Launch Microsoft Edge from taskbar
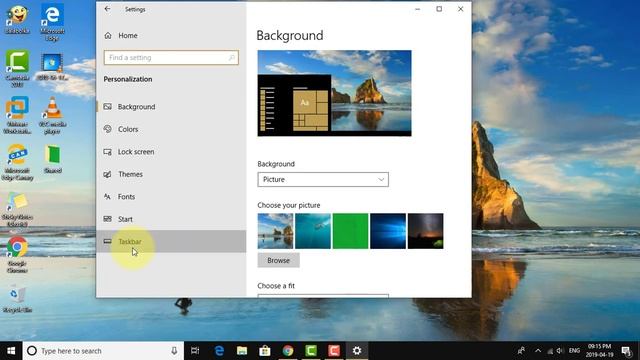This screenshot has width=640, height=360. 219,351
